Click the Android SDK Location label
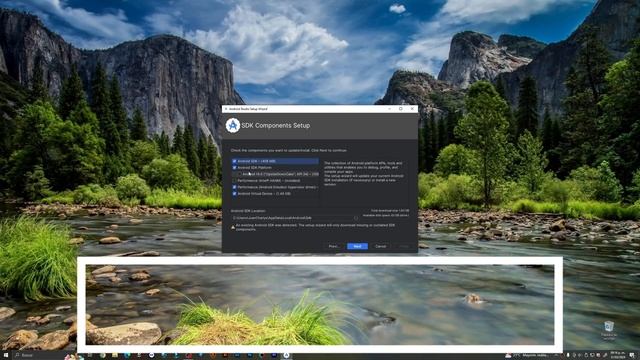The width and height of the screenshot is (640, 360). [248, 211]
